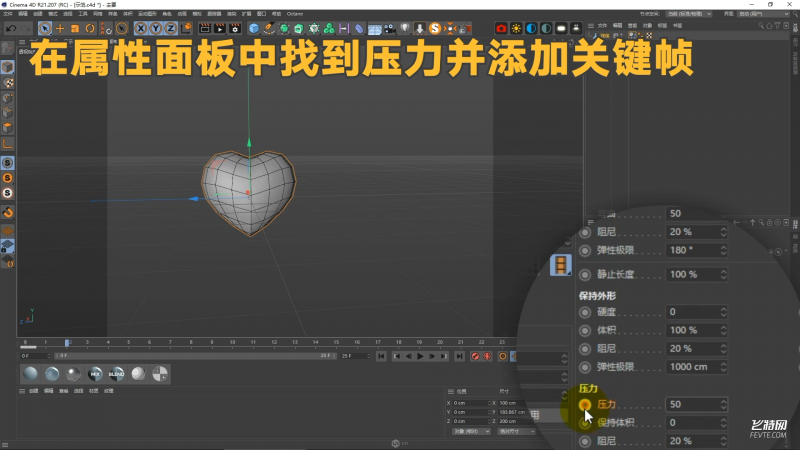Add a camera object
This screenshot has width=800, height=450.
pos(390,29)
